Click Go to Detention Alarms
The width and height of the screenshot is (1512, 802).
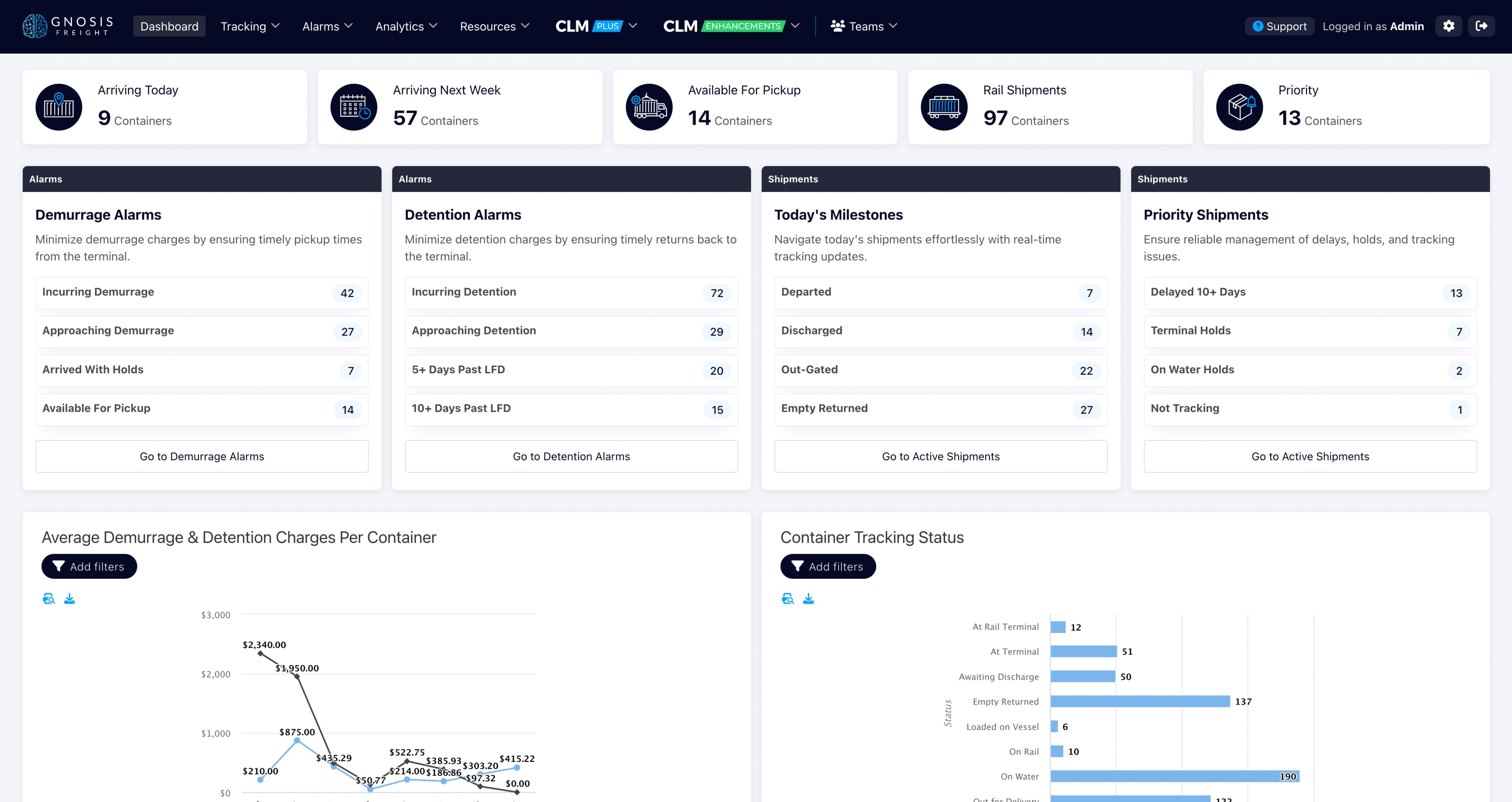coord(571,456)
